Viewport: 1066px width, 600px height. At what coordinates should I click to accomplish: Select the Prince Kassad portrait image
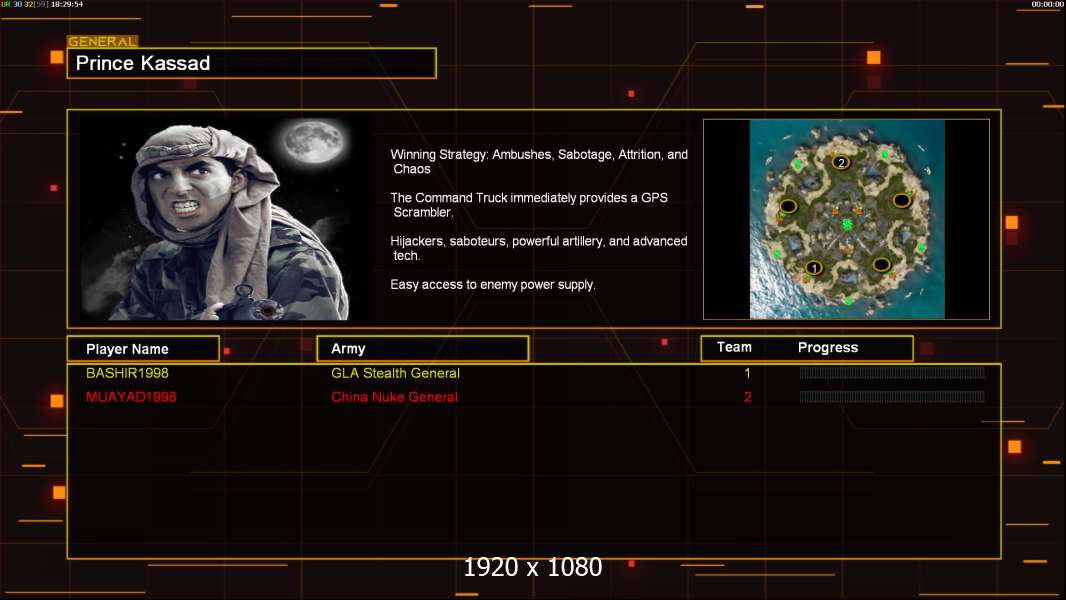(x=225, y=219)
